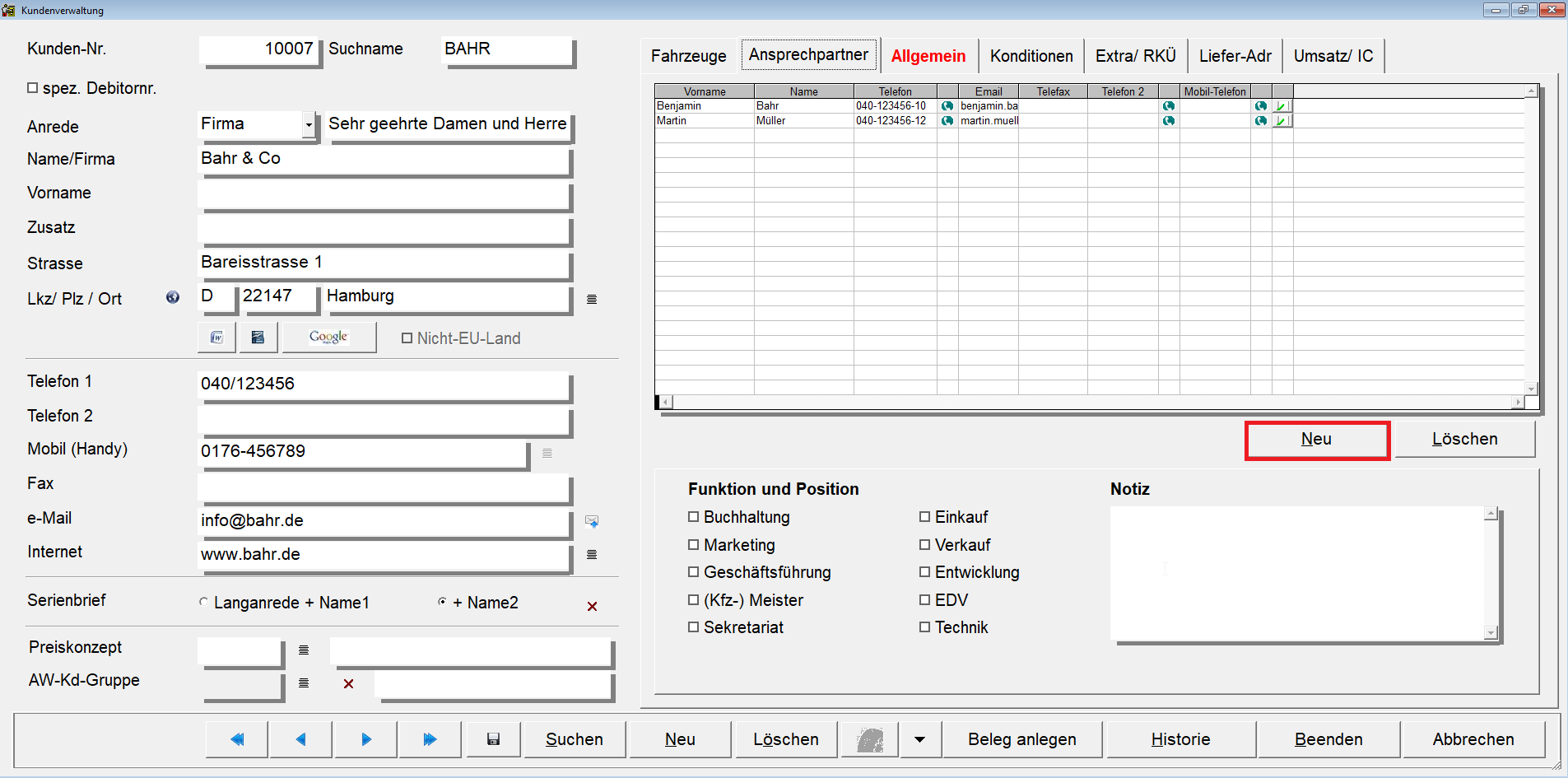Click the Notiz box scrollbar down arrow
This screenshot has width=1568, height=778.
pos(1491,633)
